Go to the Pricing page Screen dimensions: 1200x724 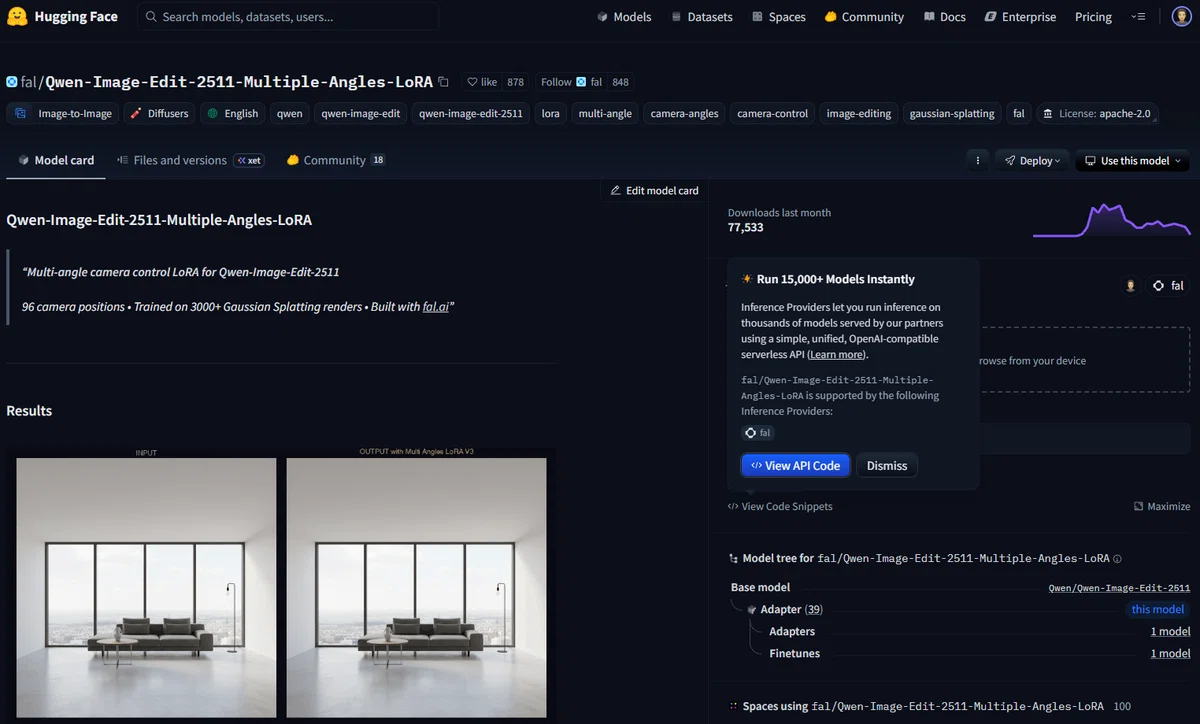pos(1093,17)
